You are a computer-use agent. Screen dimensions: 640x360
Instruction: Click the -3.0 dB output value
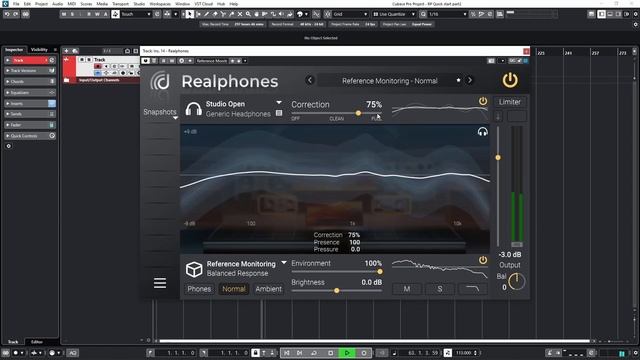pyautogui.click(x=510, y=254)
